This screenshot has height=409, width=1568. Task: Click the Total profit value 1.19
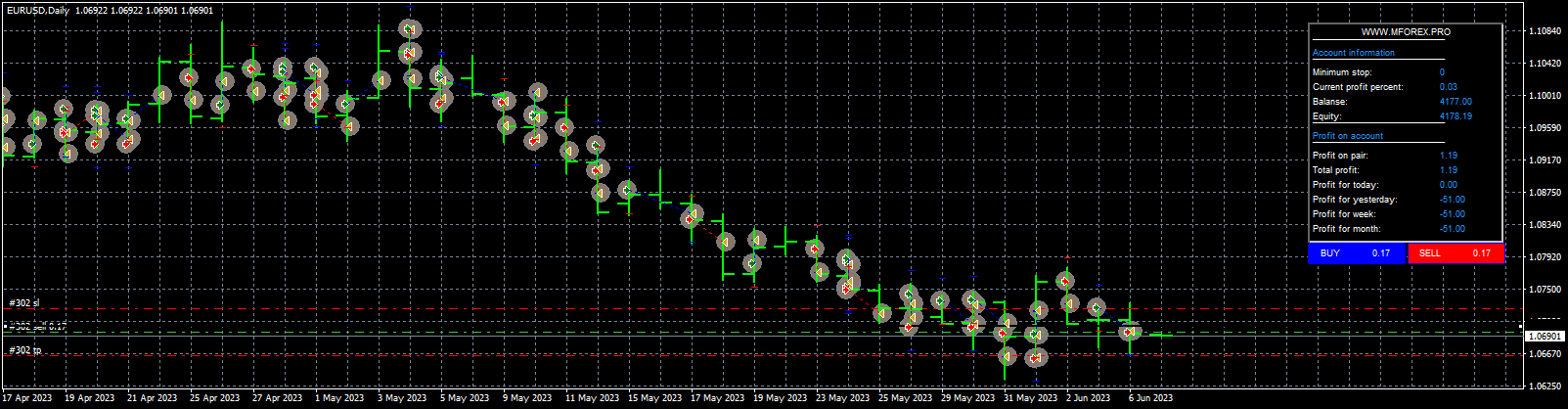[x=1448, y=170]
